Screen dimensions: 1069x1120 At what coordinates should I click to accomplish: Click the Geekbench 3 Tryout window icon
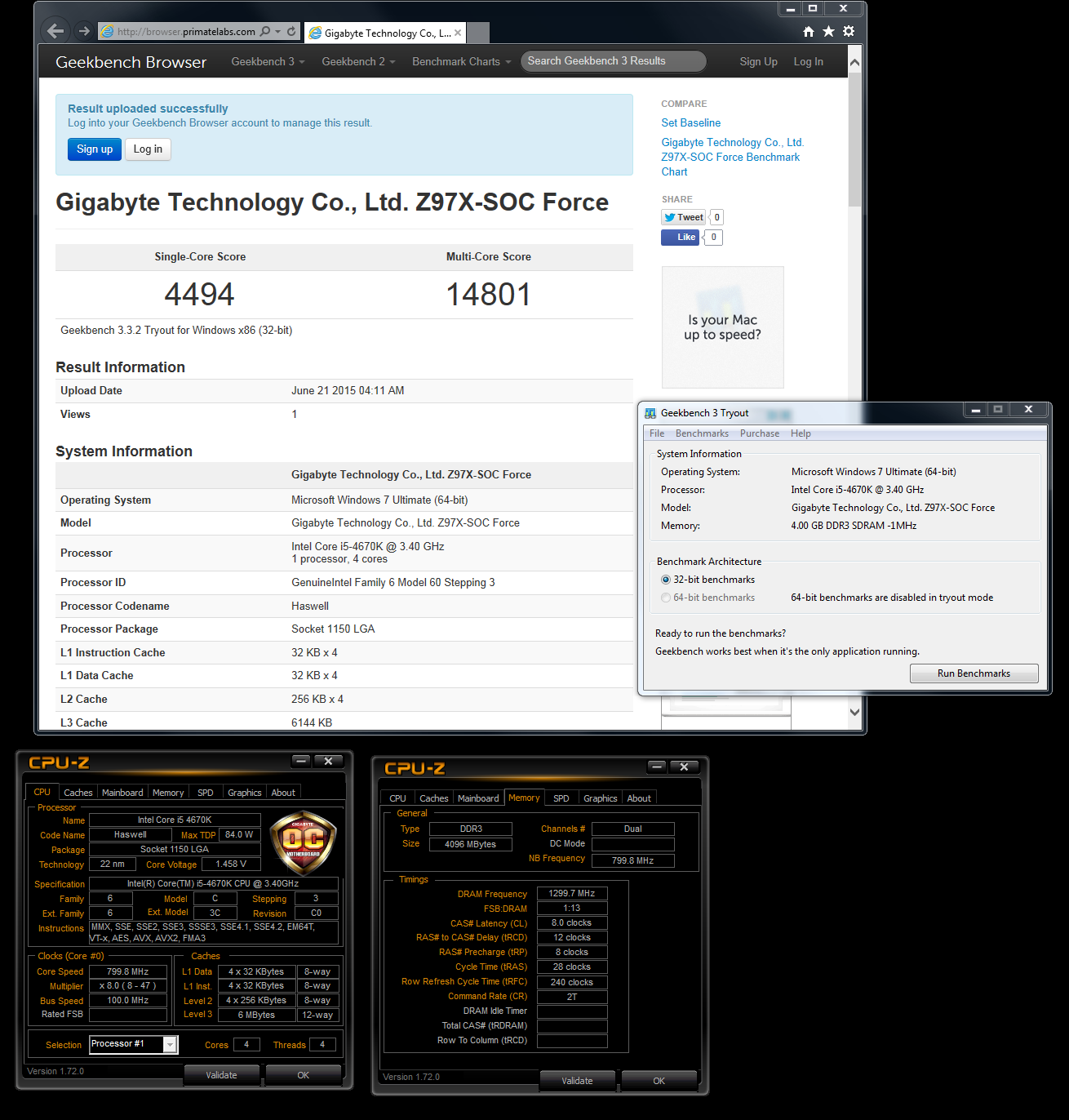pyautogui.click(x=650, y=413)
